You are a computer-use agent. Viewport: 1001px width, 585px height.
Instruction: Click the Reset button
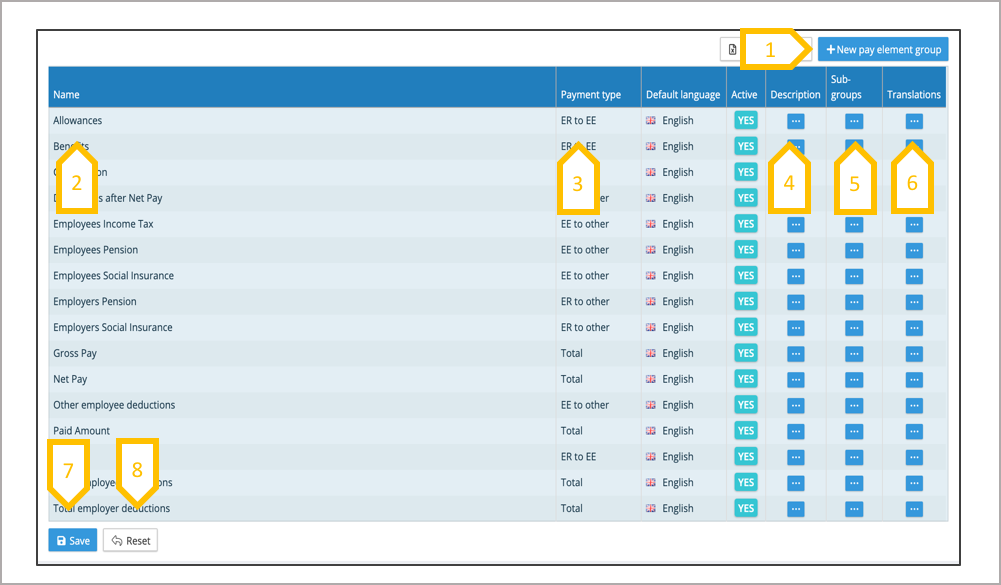tap(130, 541)
